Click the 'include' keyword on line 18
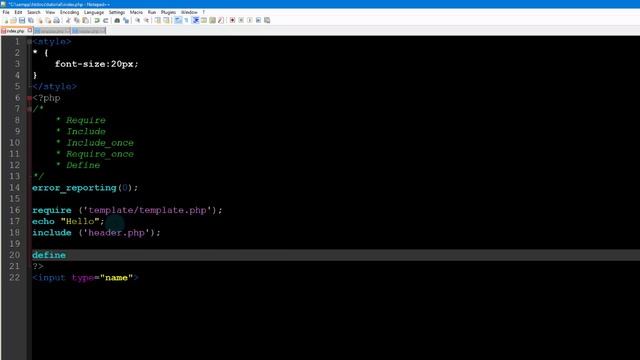The image size is (640, 360). [52, 233]
